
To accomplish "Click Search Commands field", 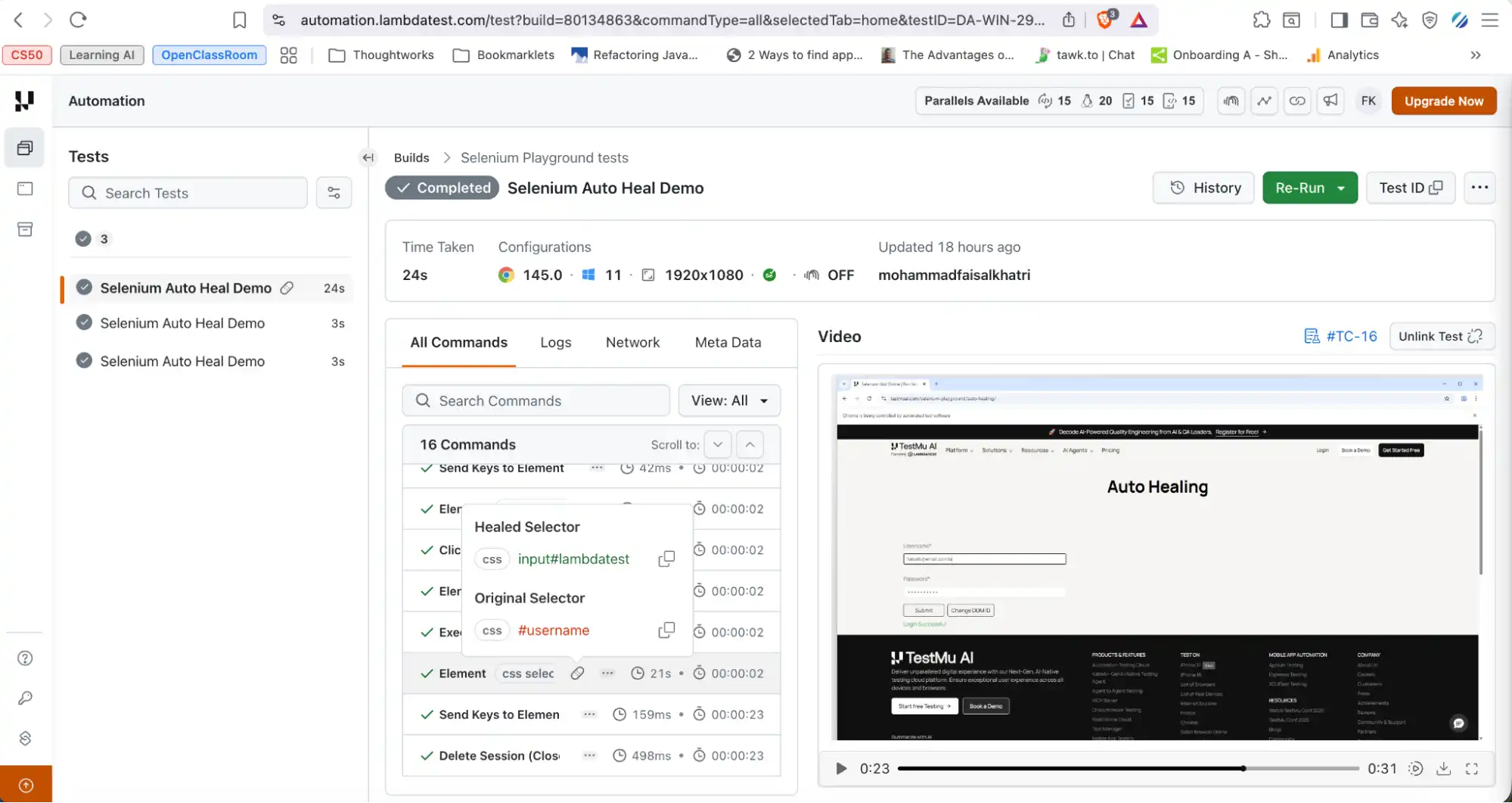I will [536, 401].
